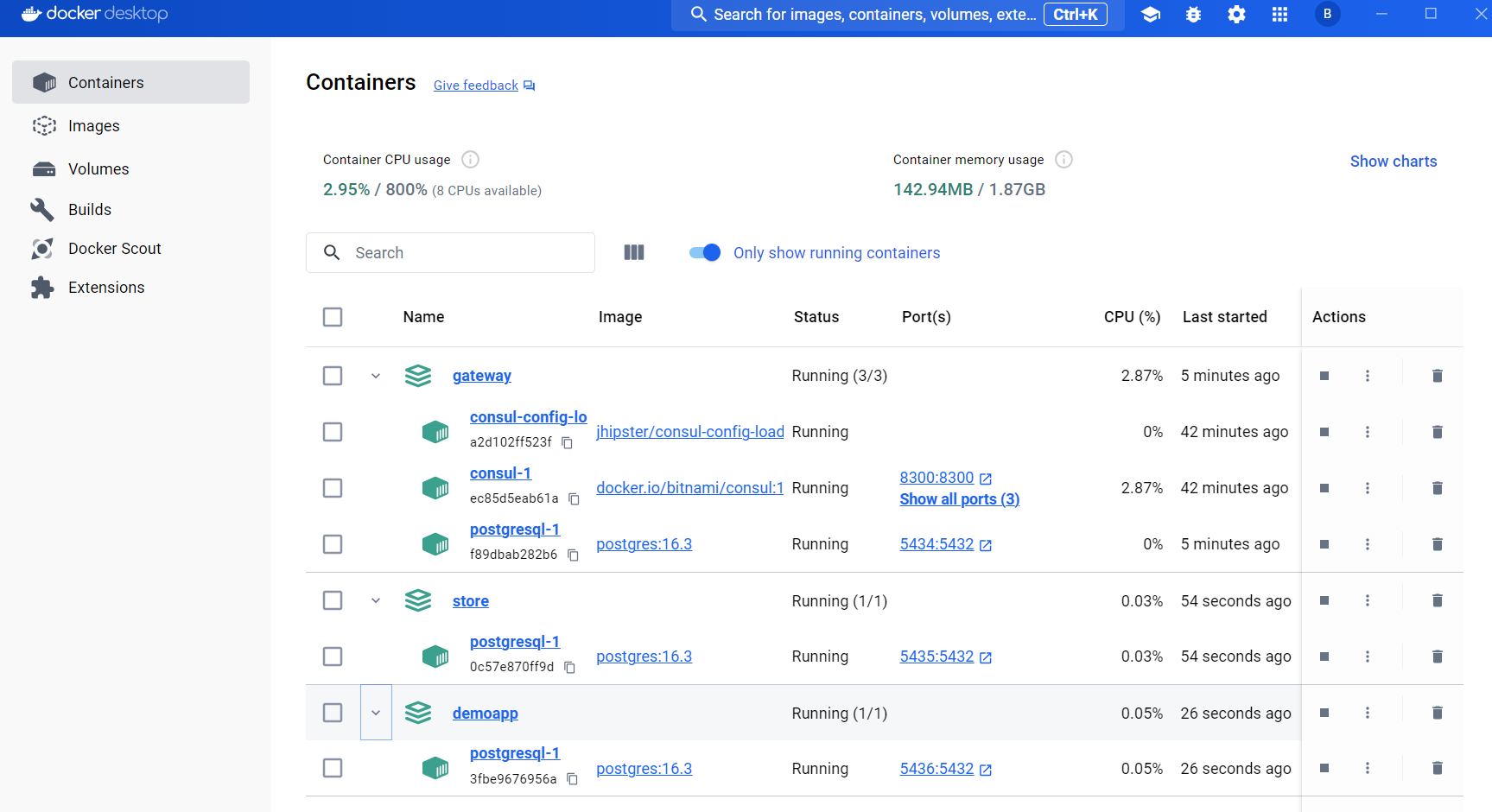Screen dimensions: 1492x812
Task: Collapse the gateway stack chevron
Action: (376, 376)
